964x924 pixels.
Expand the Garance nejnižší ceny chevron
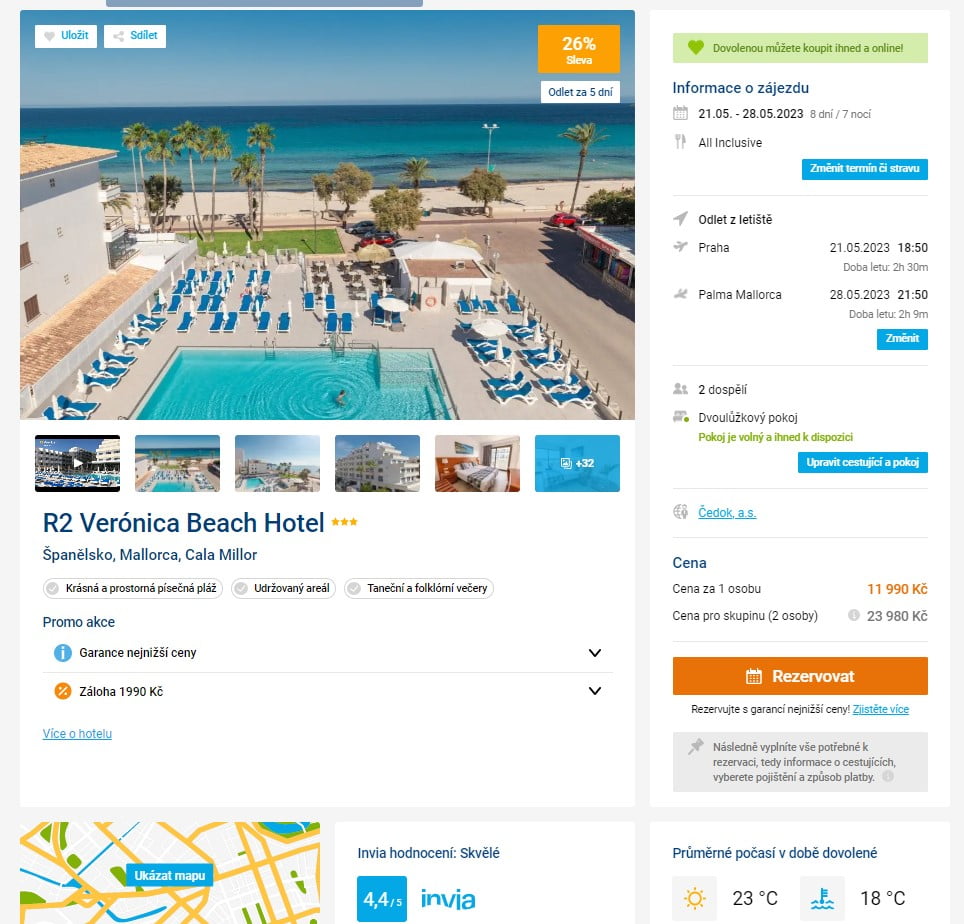point(595,652)
